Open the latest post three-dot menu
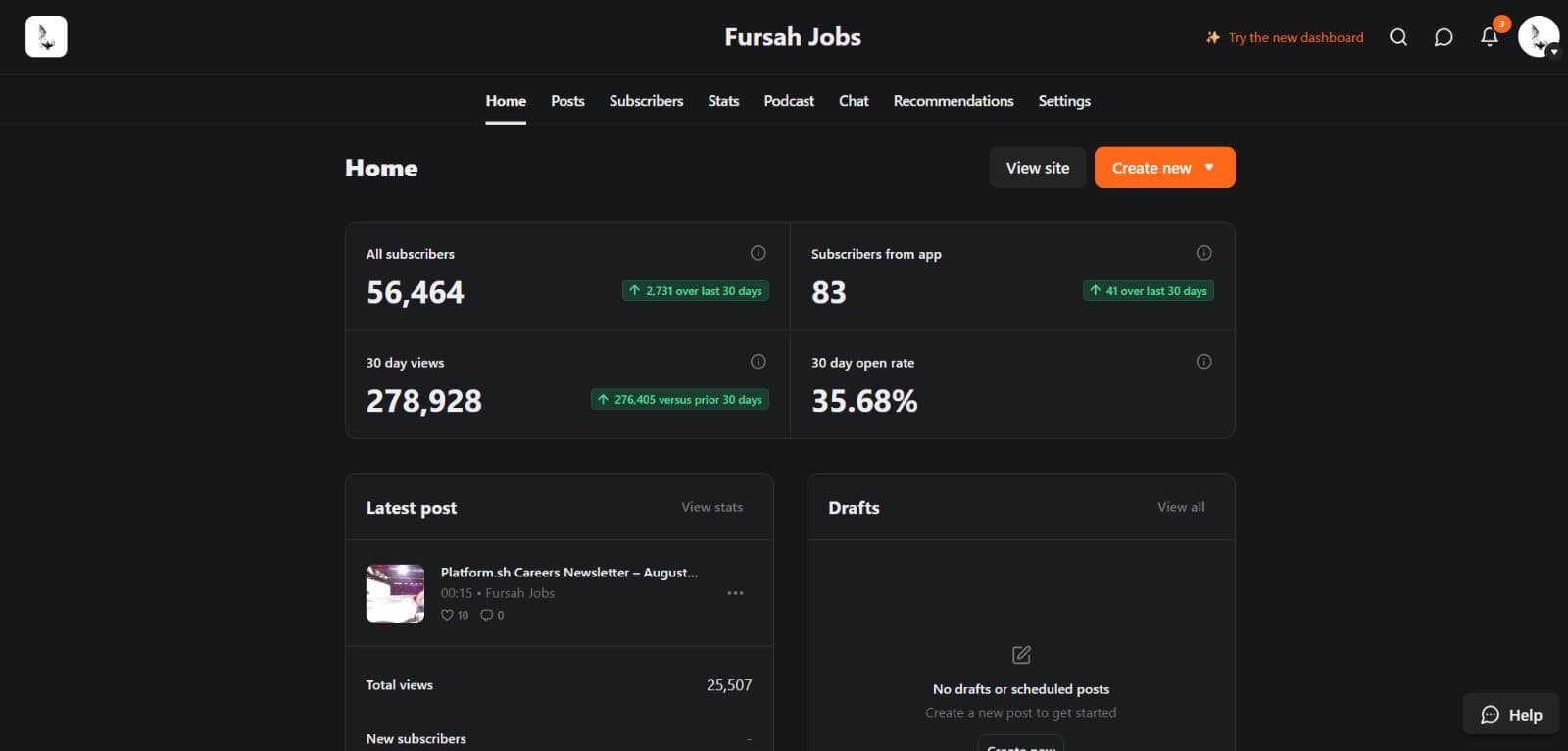 click(x=735, y=593)
